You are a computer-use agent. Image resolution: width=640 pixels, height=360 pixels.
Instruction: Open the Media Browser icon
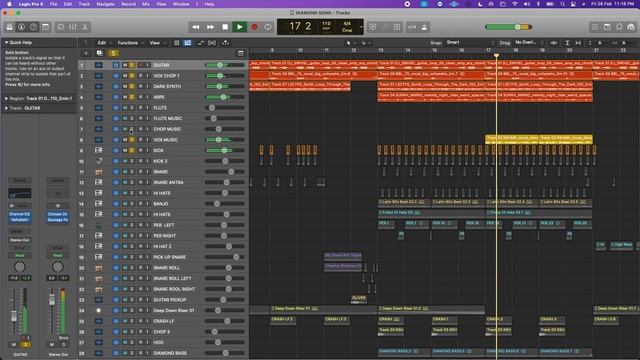tap(631, 27)
